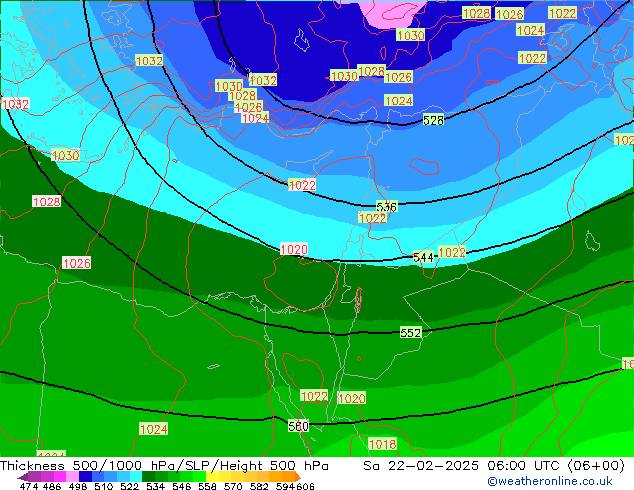Select the 1018 pressure label

[x=383, y=444]
